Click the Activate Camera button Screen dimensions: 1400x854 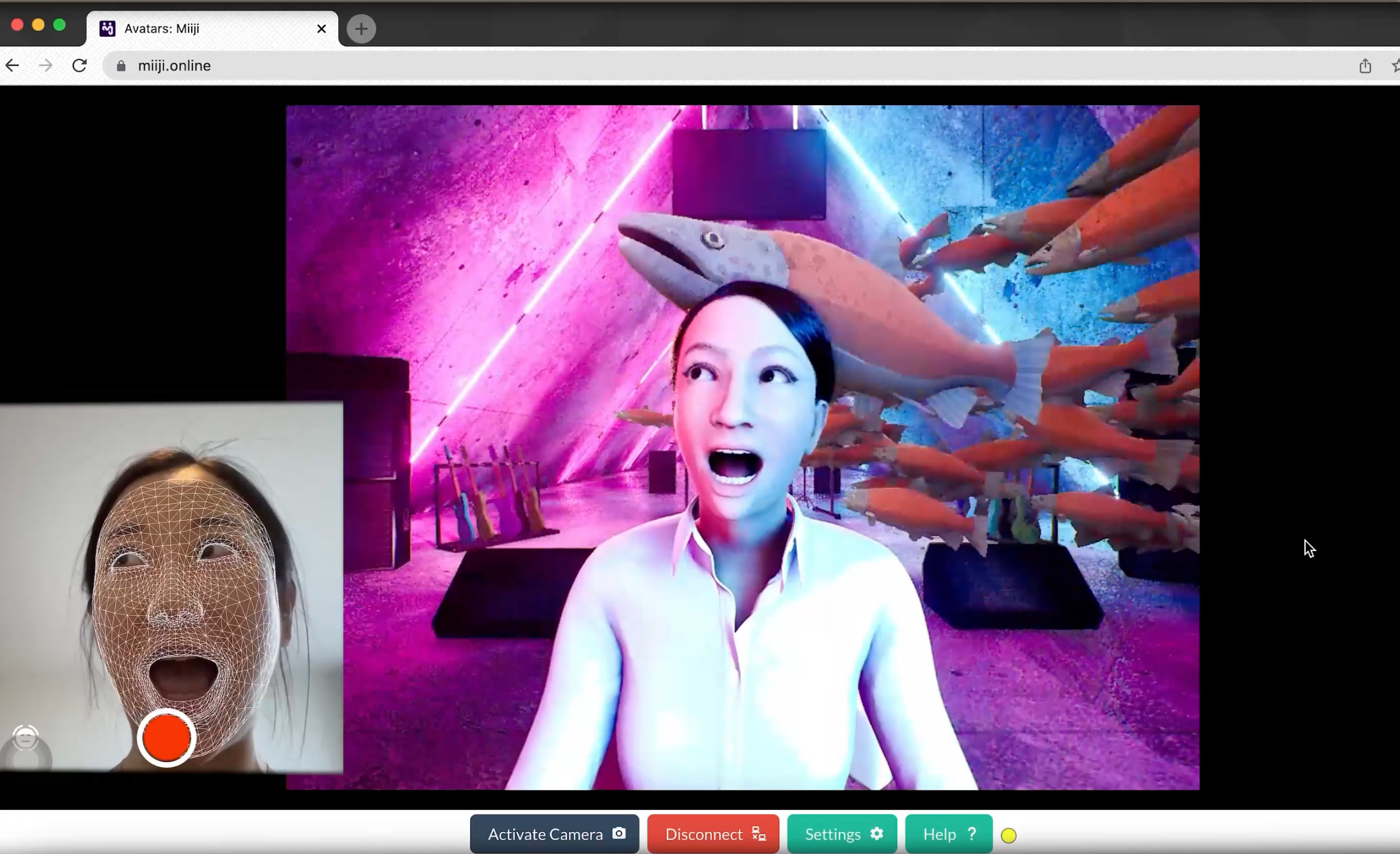coord(554,834)
